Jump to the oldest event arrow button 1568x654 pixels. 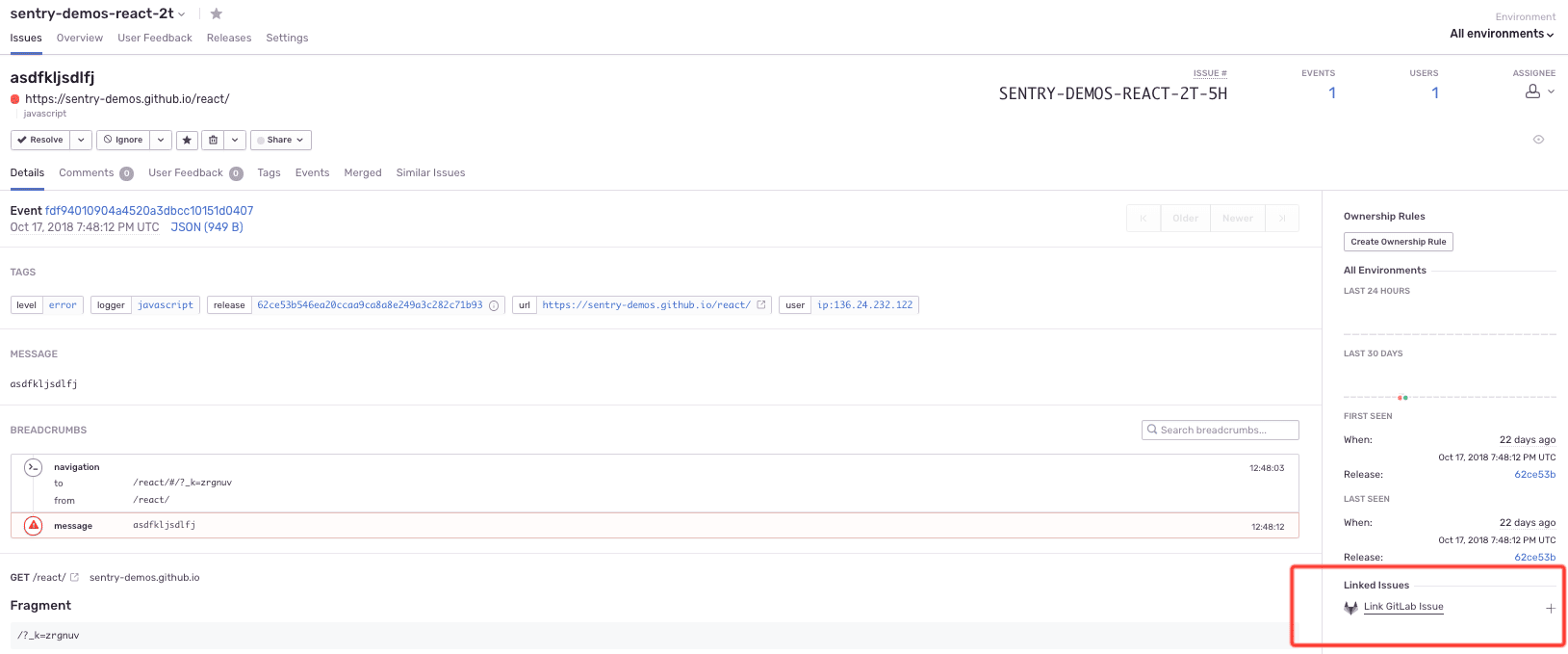pos(1144,219)
